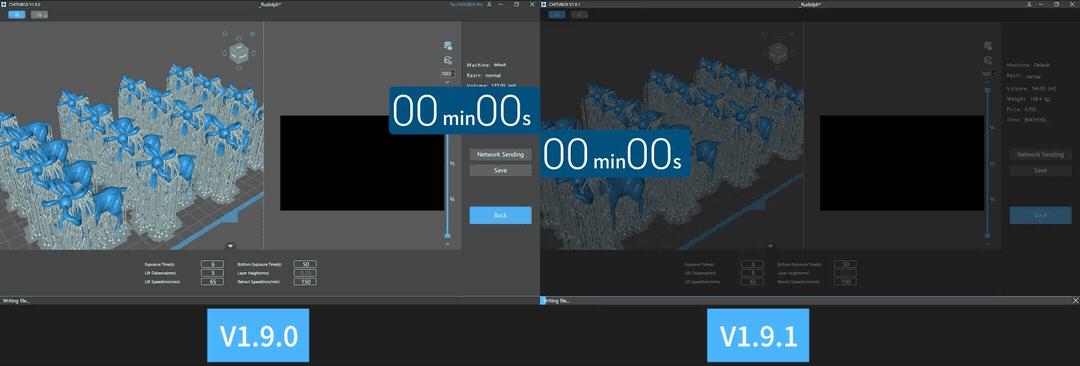Screen dimensions: 1080x366
Task: Click the layer number stepper showing 1023
Action: pos(448,73)
